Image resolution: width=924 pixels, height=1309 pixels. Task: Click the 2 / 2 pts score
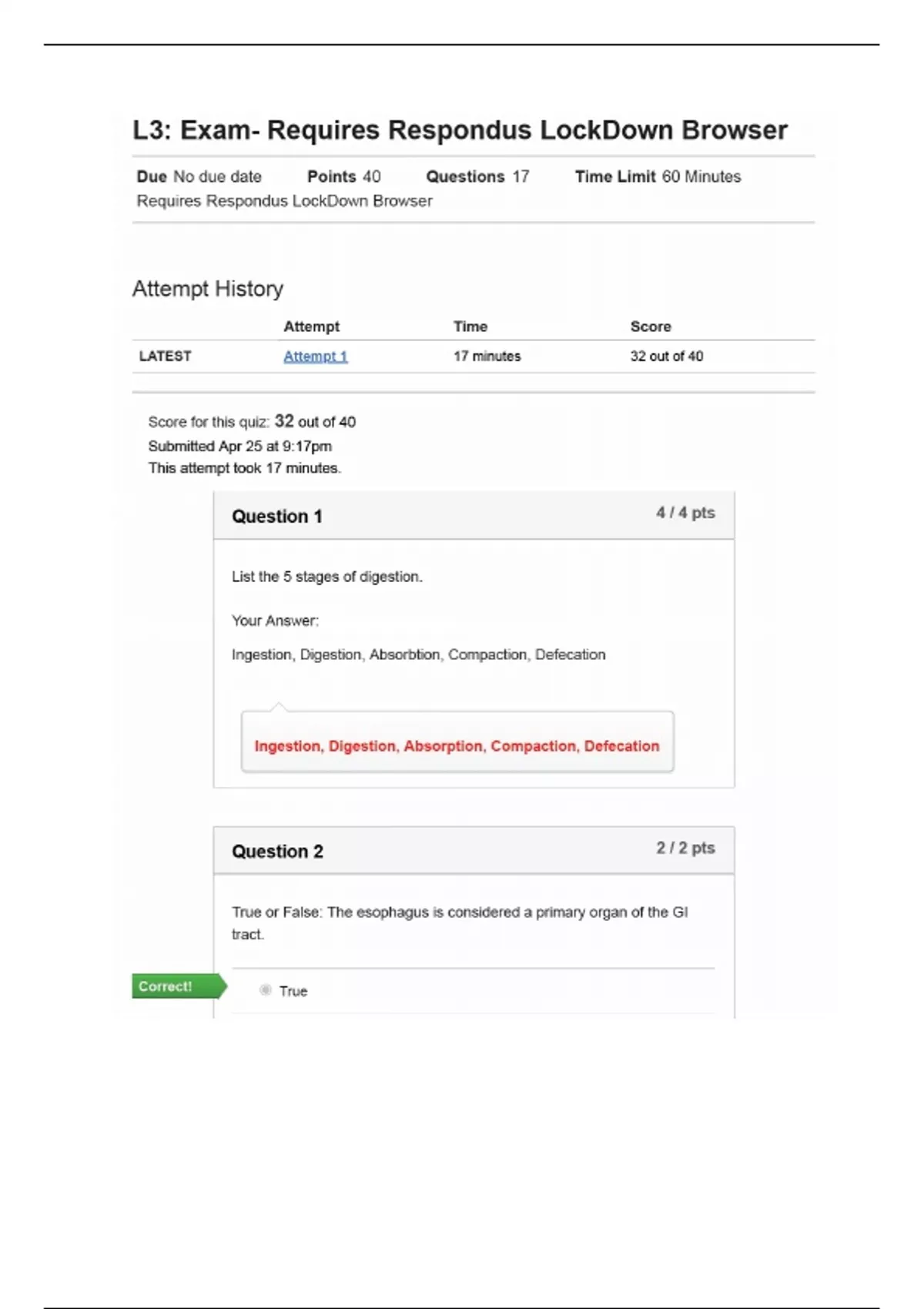pyautogui.click(x=685, y=848)
